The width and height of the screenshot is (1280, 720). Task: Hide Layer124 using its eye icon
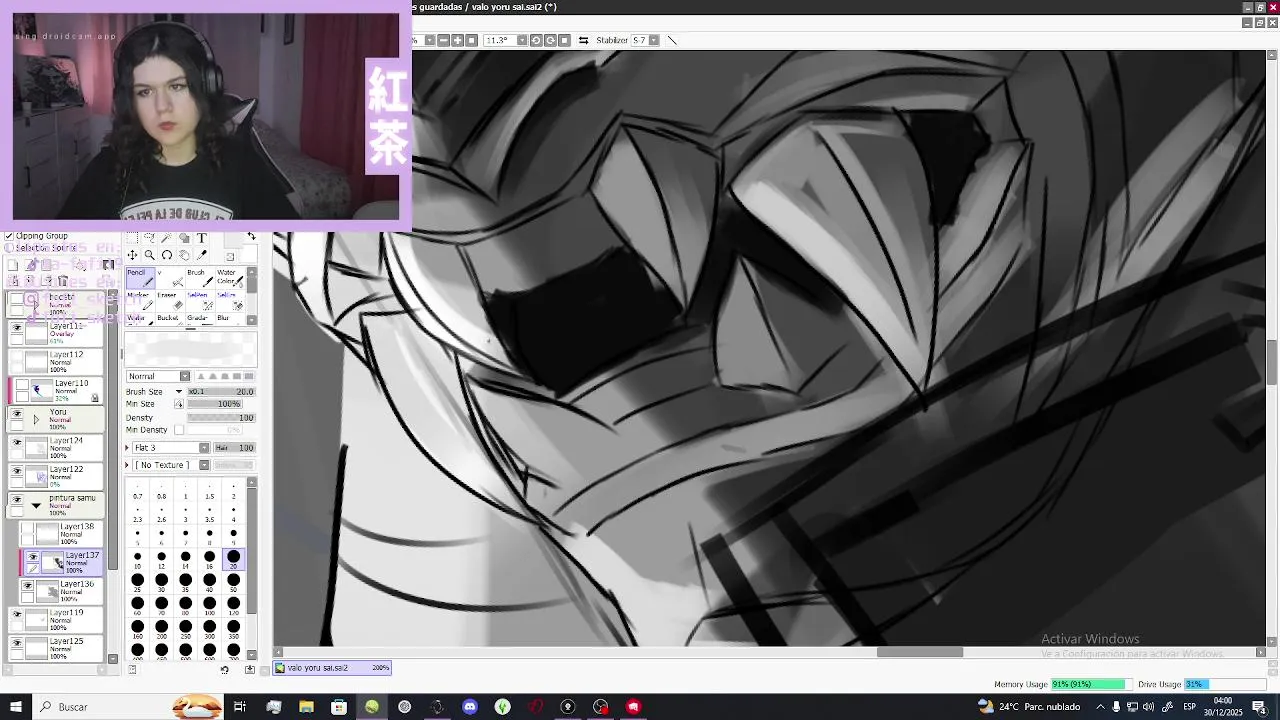[x=16, y=442]
